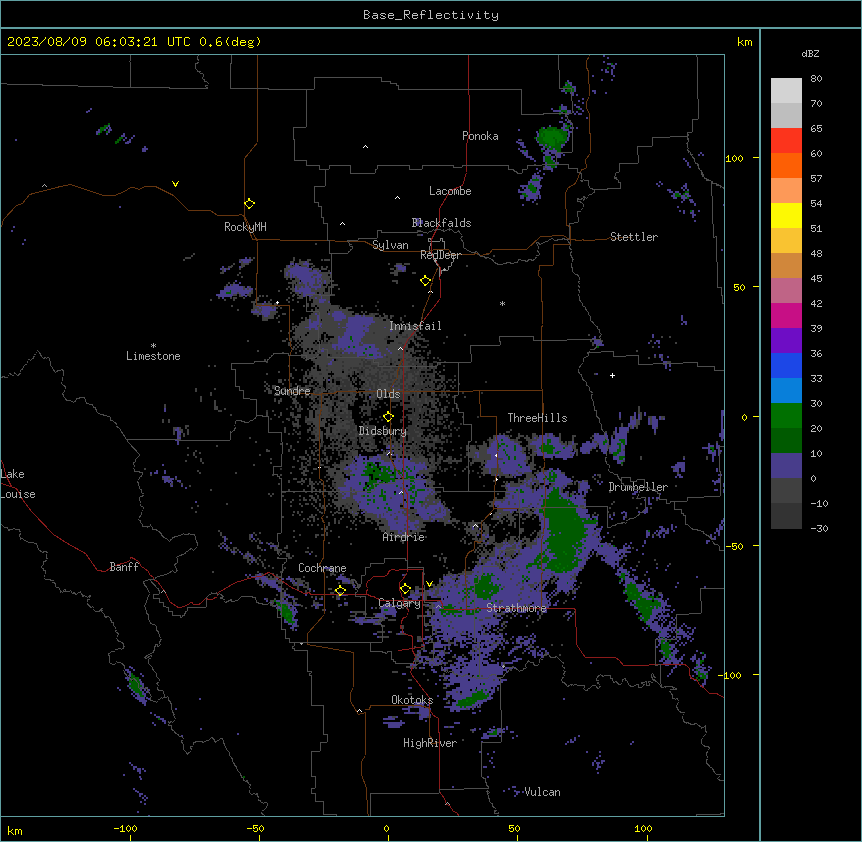Image resolution: width=862 pixels, height=842 pixels.
Task: Click the Banff label on the map
Action: tap(124, 567)
